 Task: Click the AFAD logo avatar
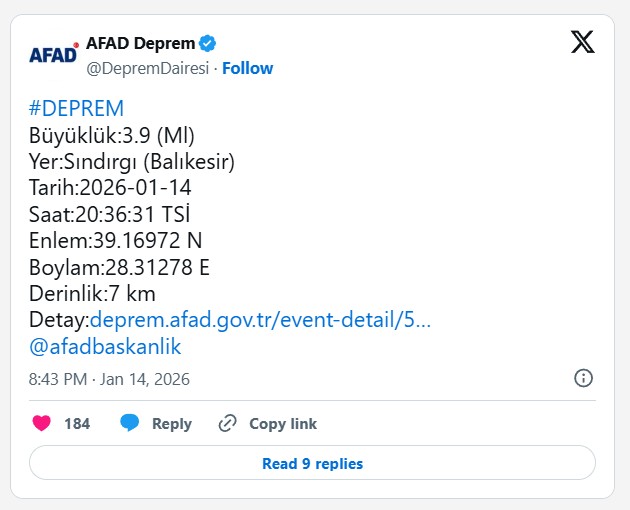pyautogui.click(x=53, y=54)
